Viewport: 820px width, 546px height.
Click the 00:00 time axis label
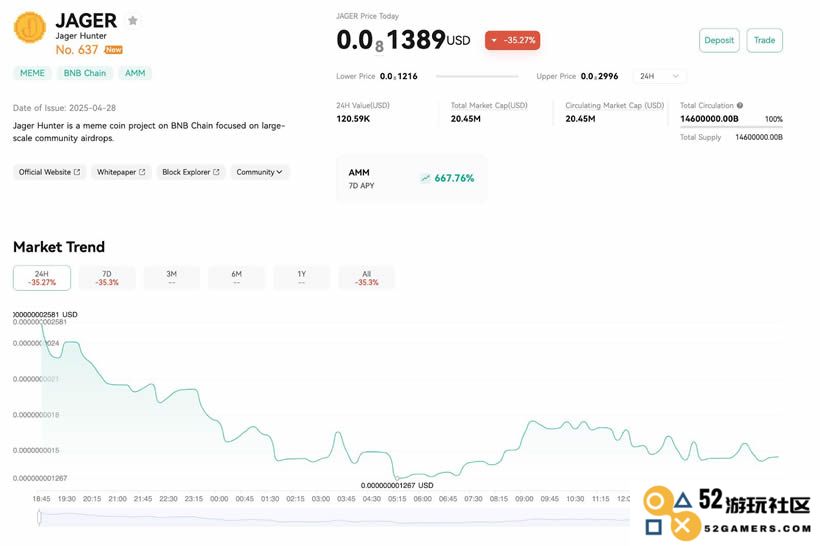tap(219, 499)
